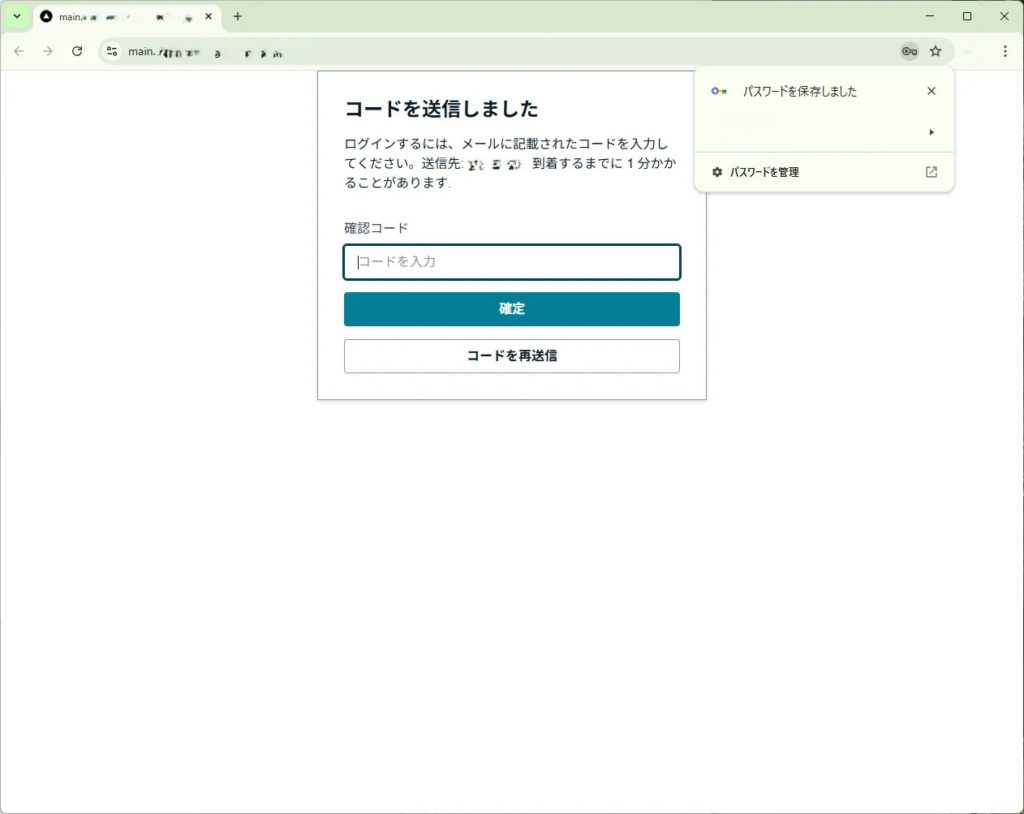Open a new tab with the plus button
Viewport: 1024px width, 814px height.
pyautogui.click(x=237, y=16)
